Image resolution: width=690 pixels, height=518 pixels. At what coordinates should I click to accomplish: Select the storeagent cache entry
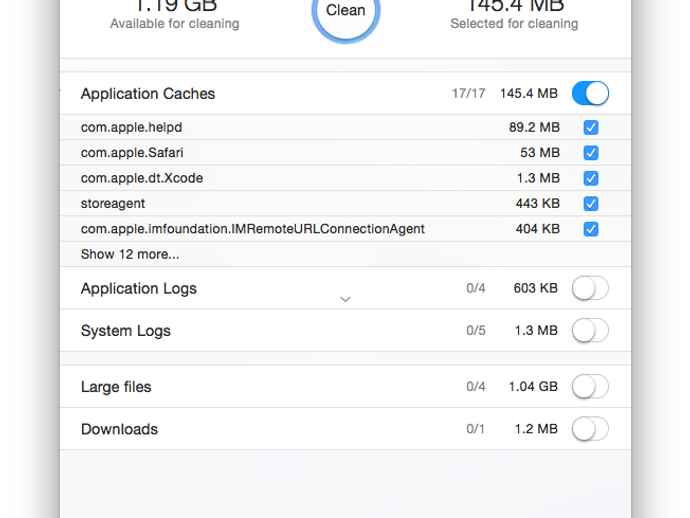(x=113, y=203)
